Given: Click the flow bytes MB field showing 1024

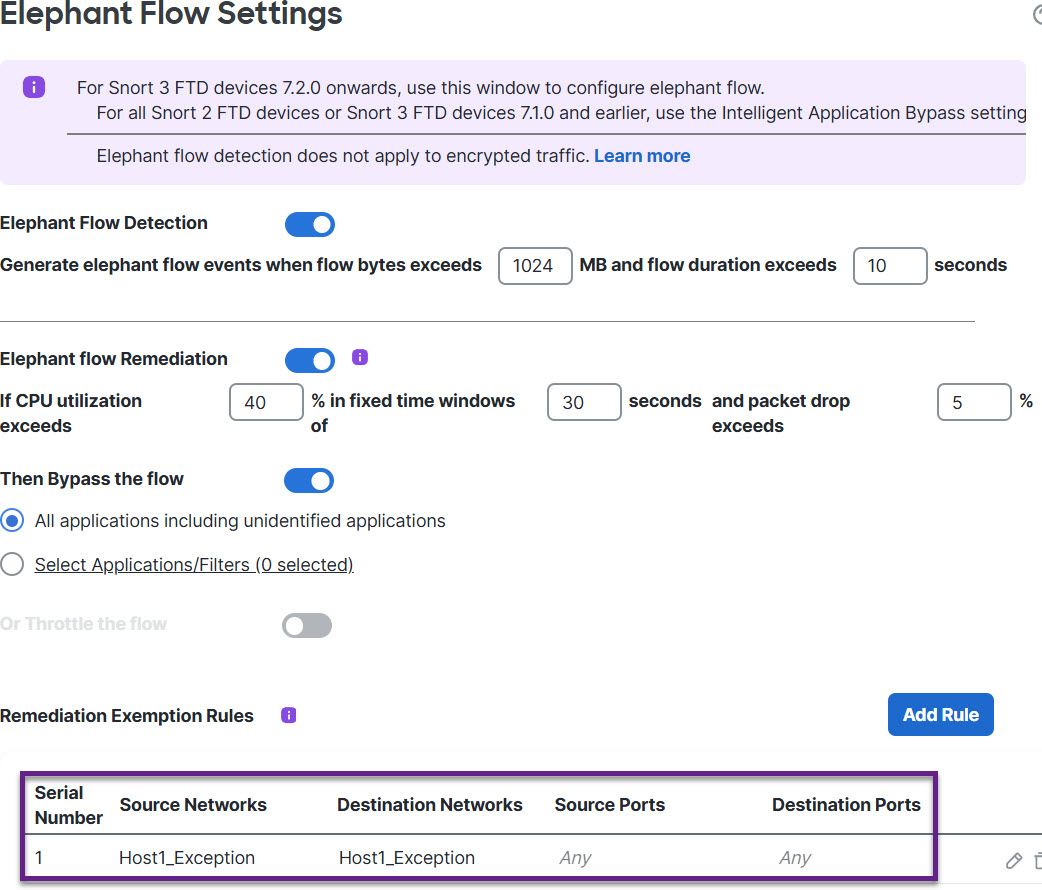Looking at the screenshot, I should tap(535, 266).
